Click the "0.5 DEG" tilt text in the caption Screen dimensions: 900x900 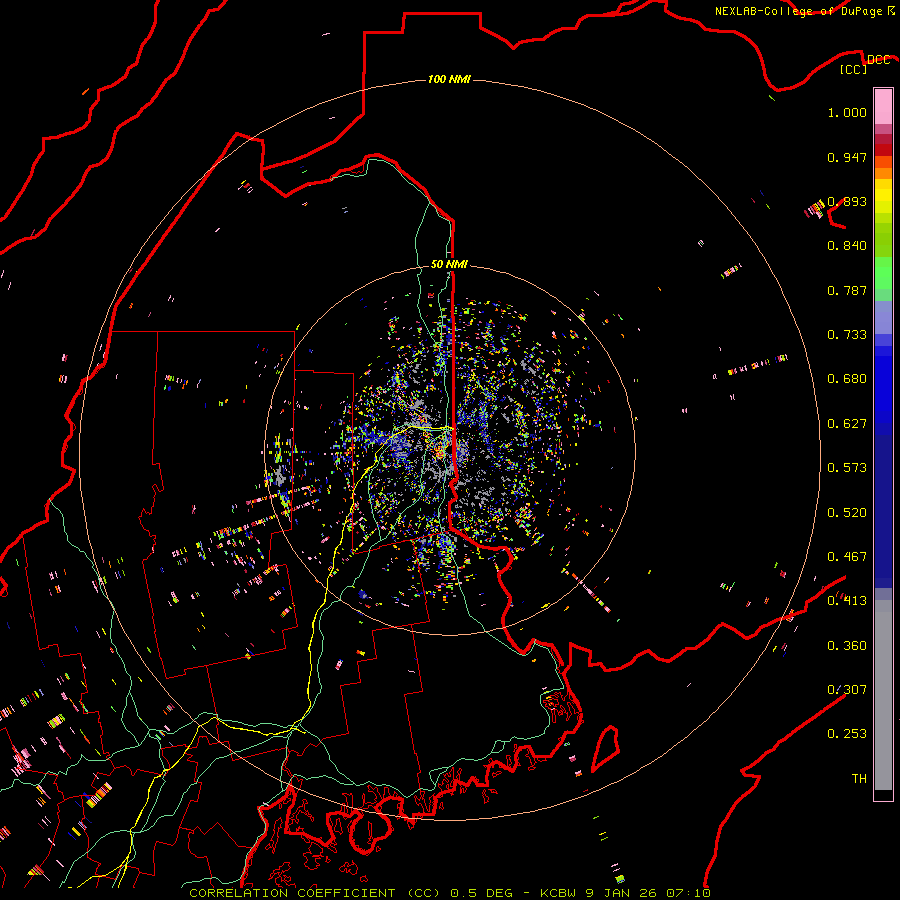tap(481, 893)
